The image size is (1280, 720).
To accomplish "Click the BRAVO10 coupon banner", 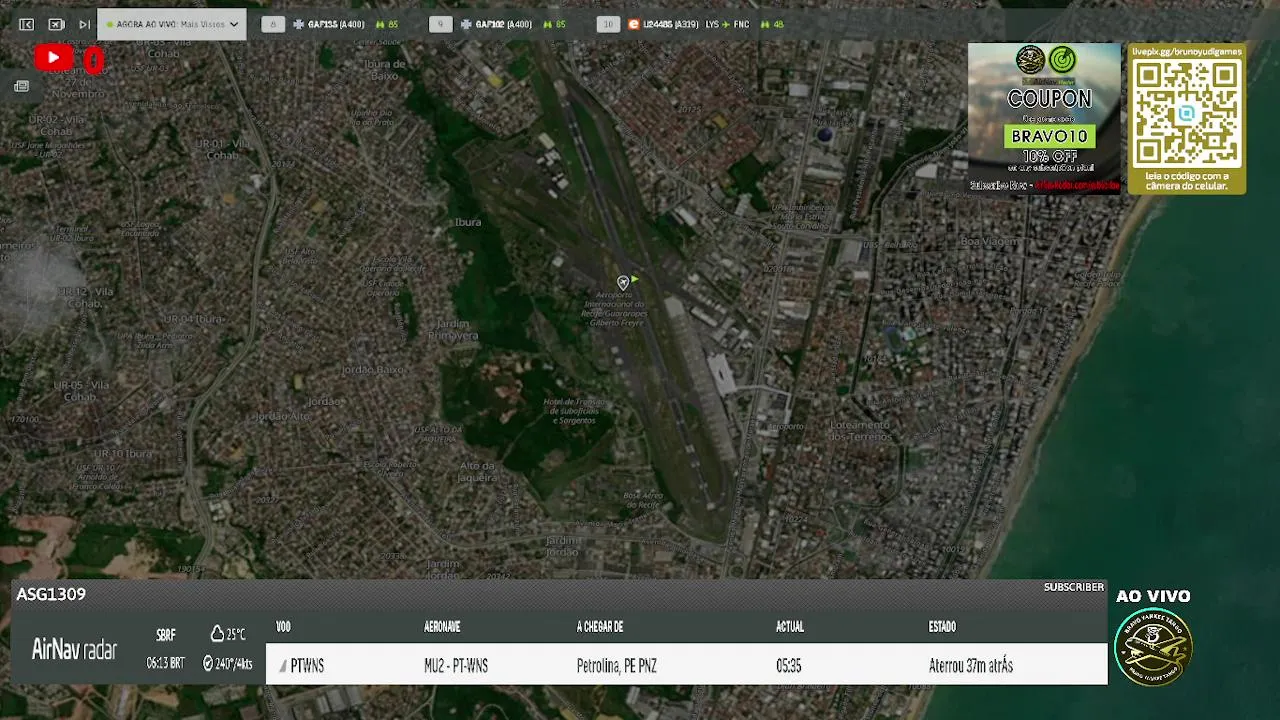I will click(1044, 117).
